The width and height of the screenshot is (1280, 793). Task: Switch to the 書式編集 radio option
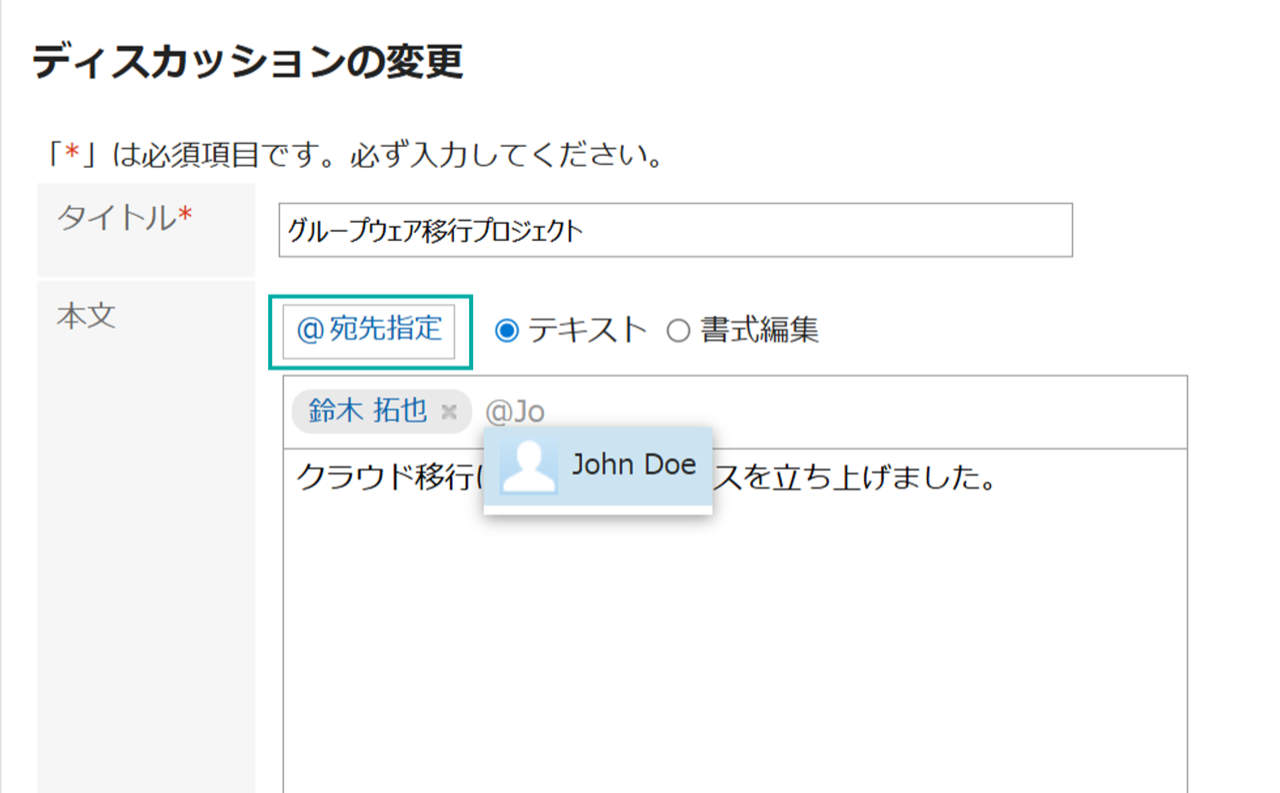tap(679, 331)
